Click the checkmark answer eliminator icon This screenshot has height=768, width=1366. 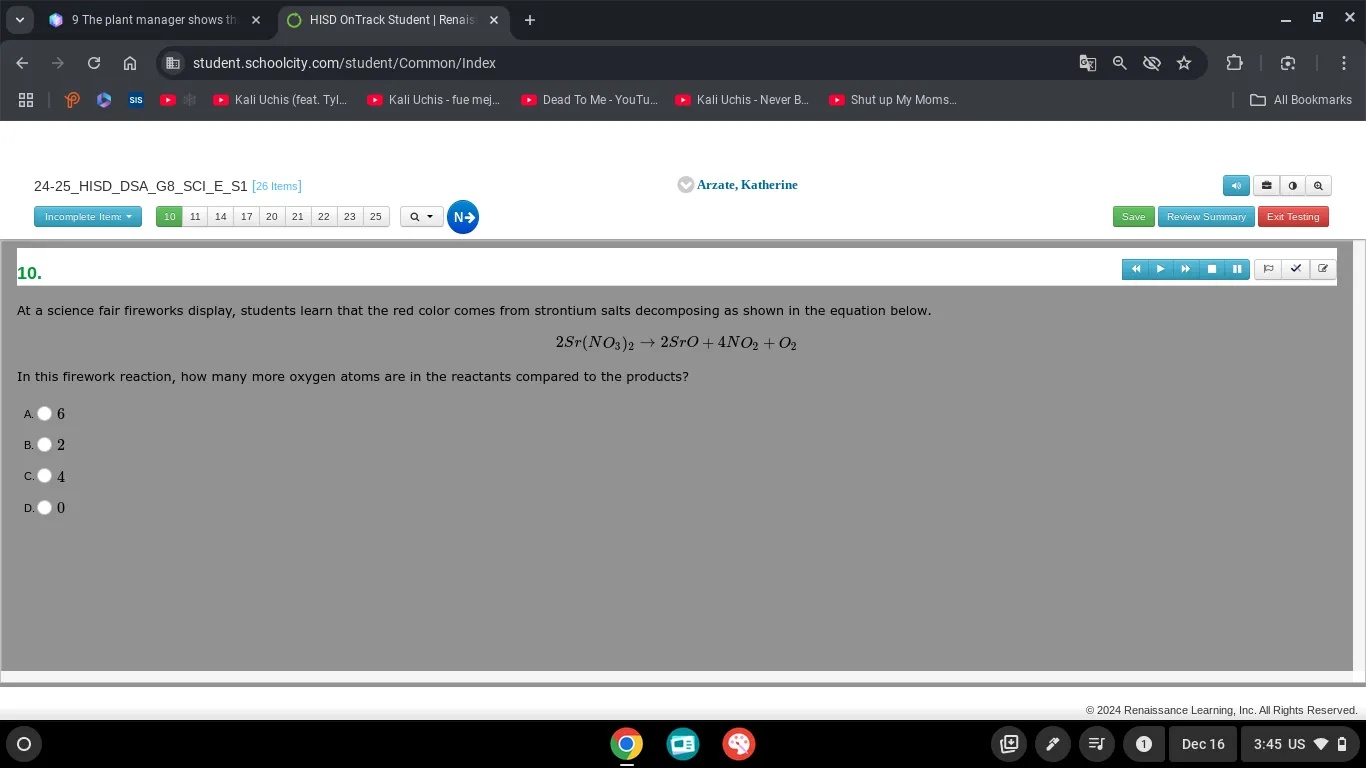click(1295, 269)
